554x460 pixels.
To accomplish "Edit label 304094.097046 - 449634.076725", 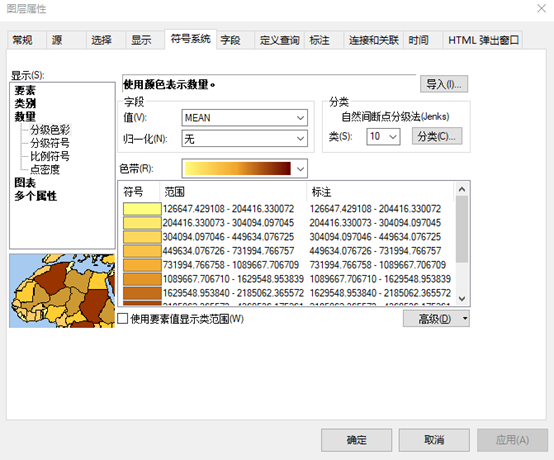I will click(375, 237).
